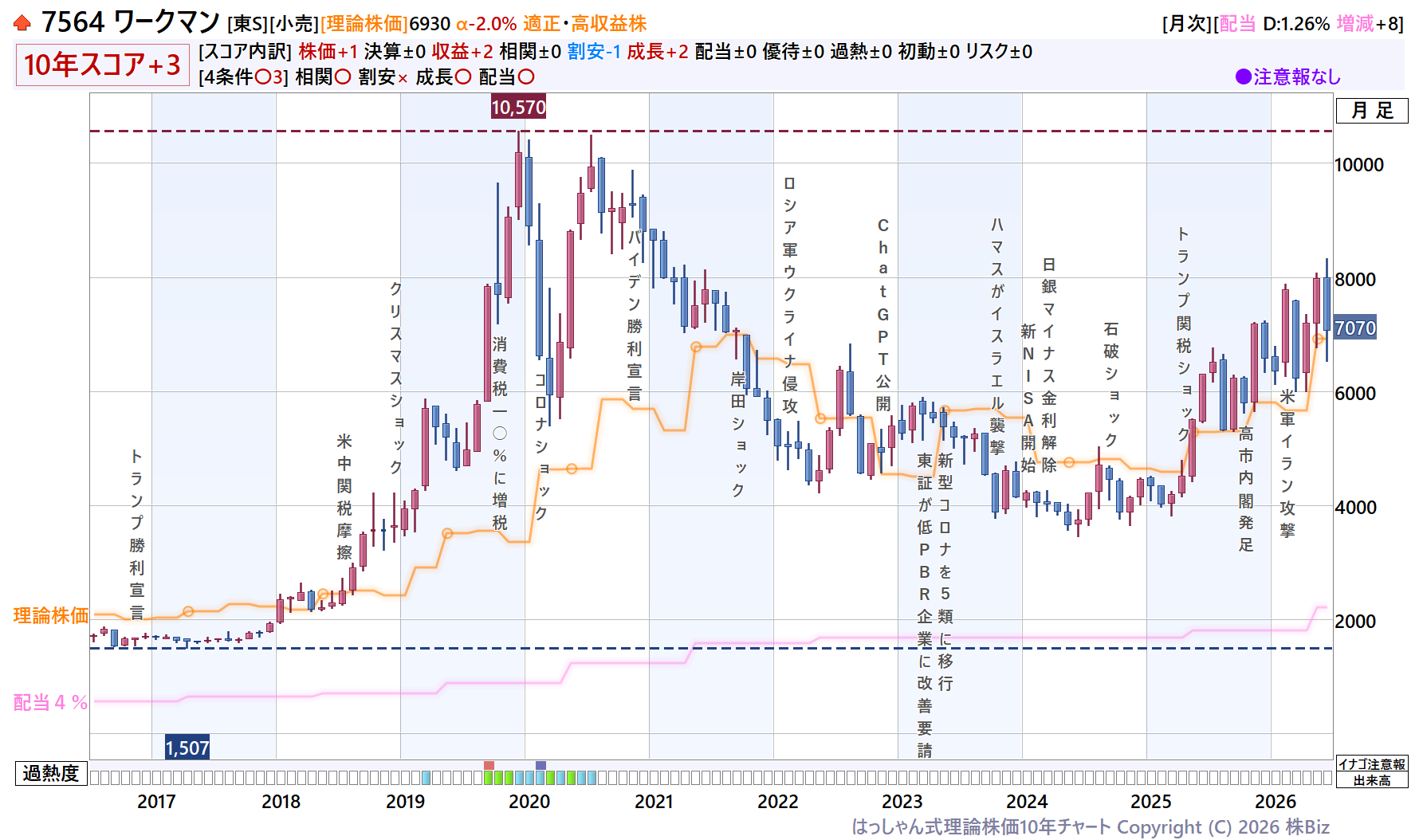Click the 成長+2 score item
This screenshot has height=840, width=1419.
click(x=658, y=52)
